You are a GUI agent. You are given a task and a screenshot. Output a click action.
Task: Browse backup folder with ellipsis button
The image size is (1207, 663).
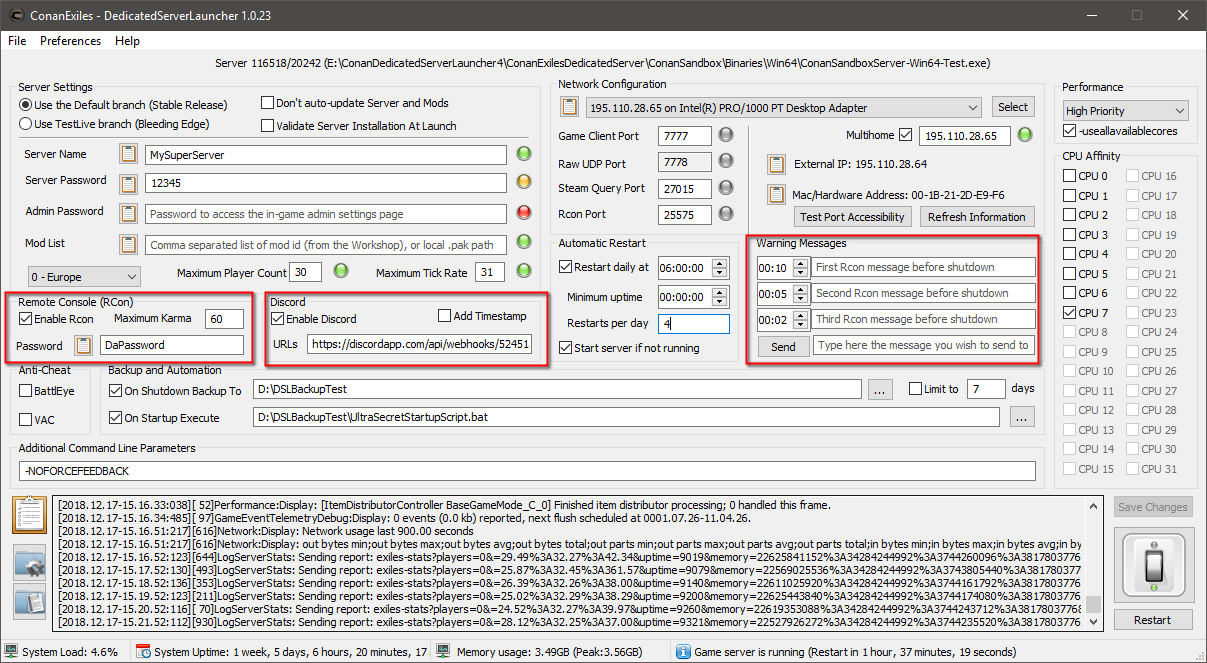click(879, 390)
